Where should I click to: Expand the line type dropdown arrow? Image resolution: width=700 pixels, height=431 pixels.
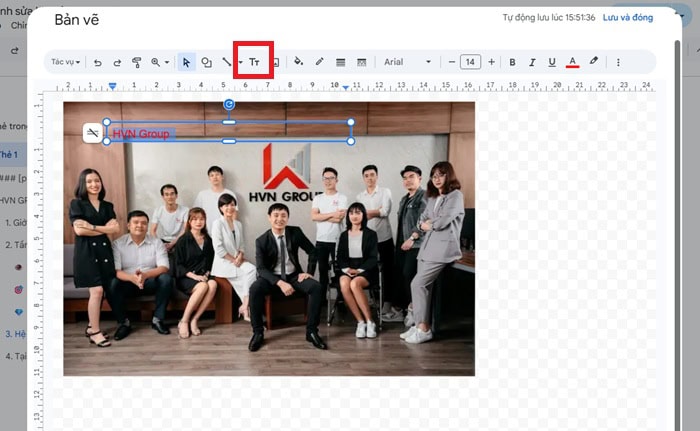point(240,63)
